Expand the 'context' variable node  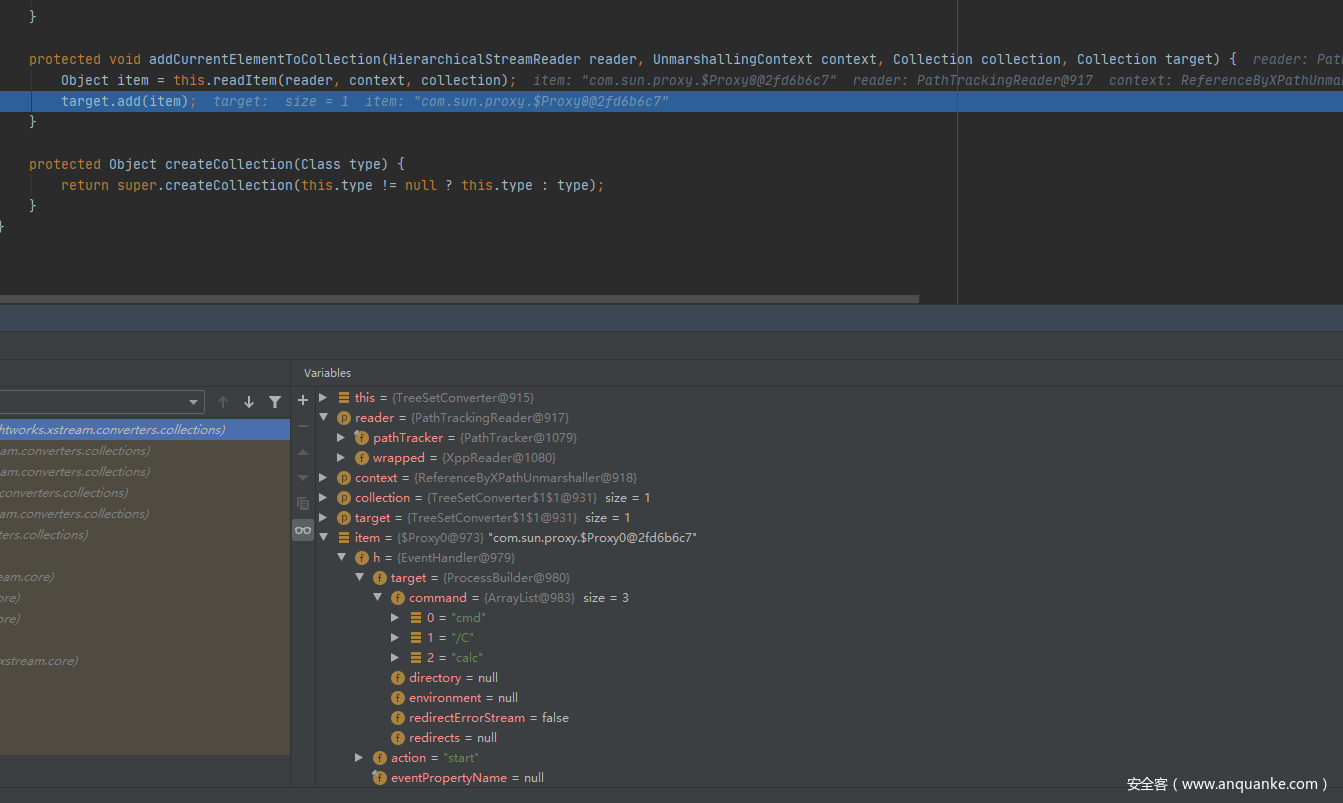coord(323,477)
